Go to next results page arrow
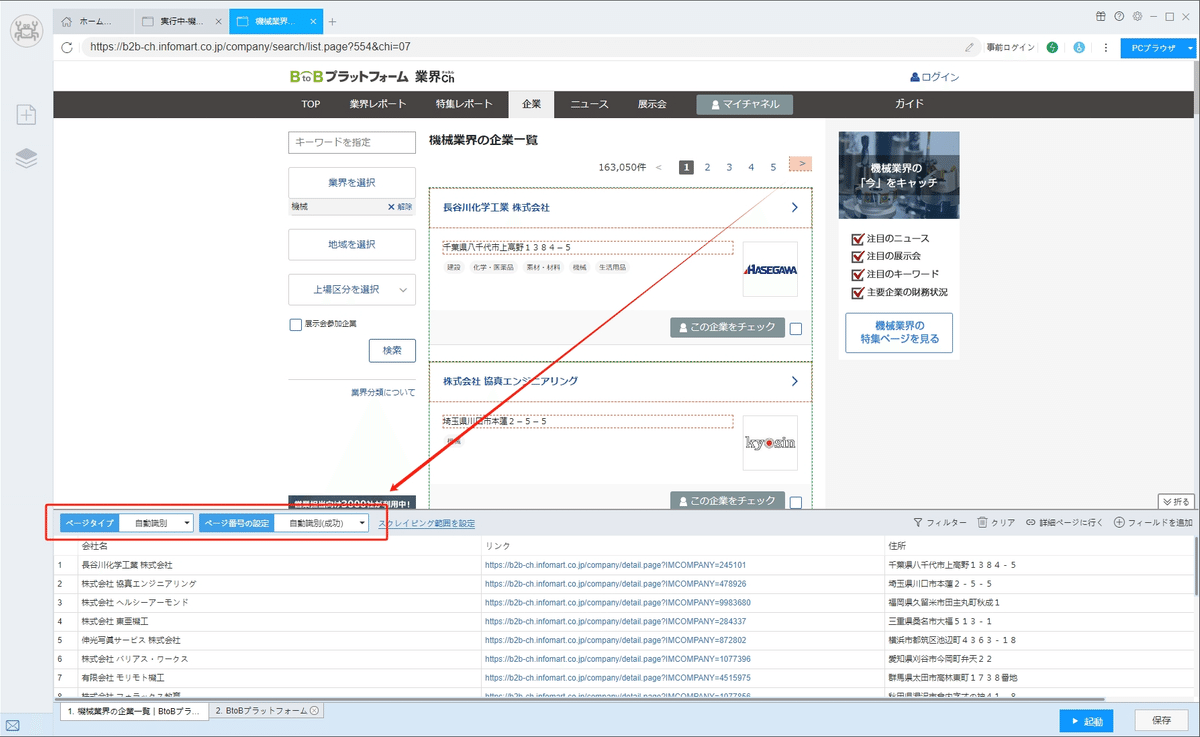1200x737 pixels. pyautogui.click(x=800, y=164)
